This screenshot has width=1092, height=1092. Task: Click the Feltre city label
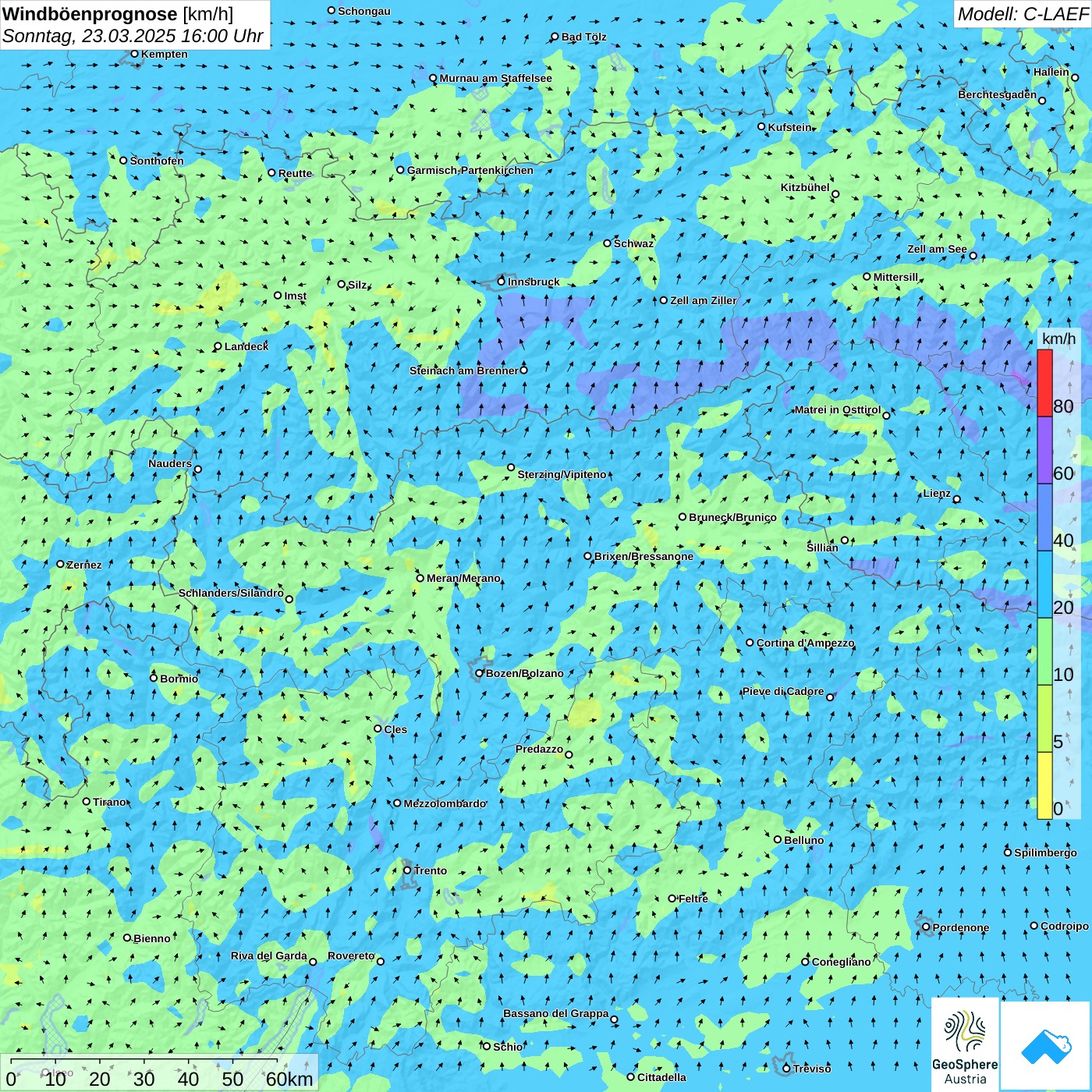click(693, 899)
